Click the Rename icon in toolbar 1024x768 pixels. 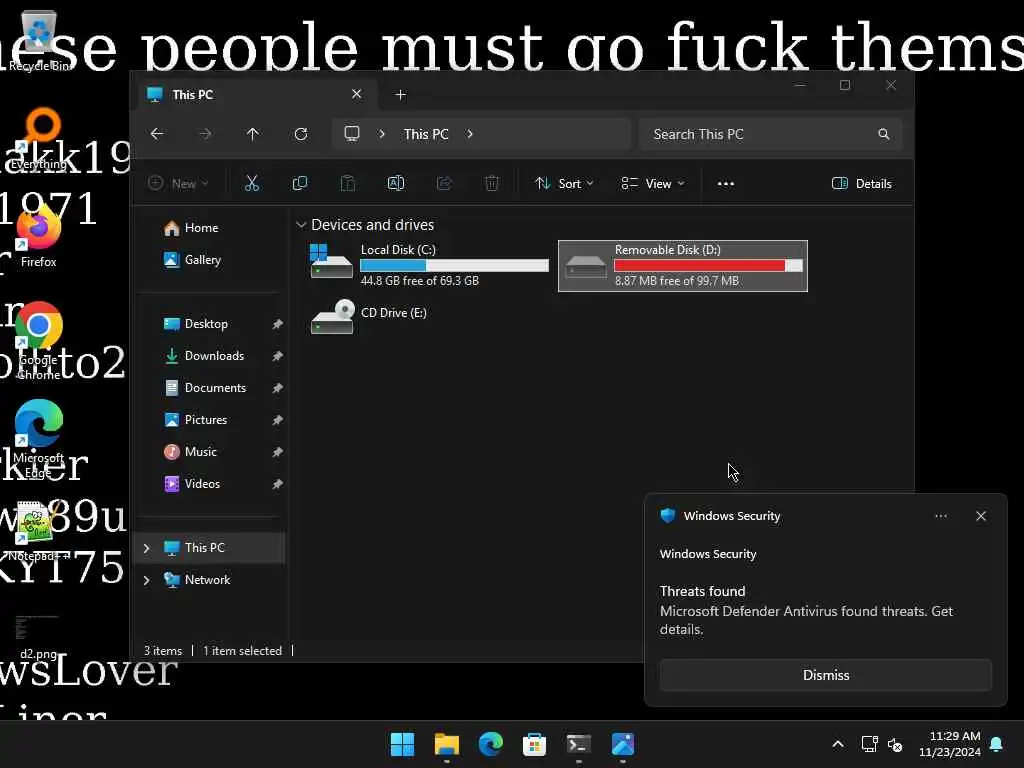pos(396,184)
